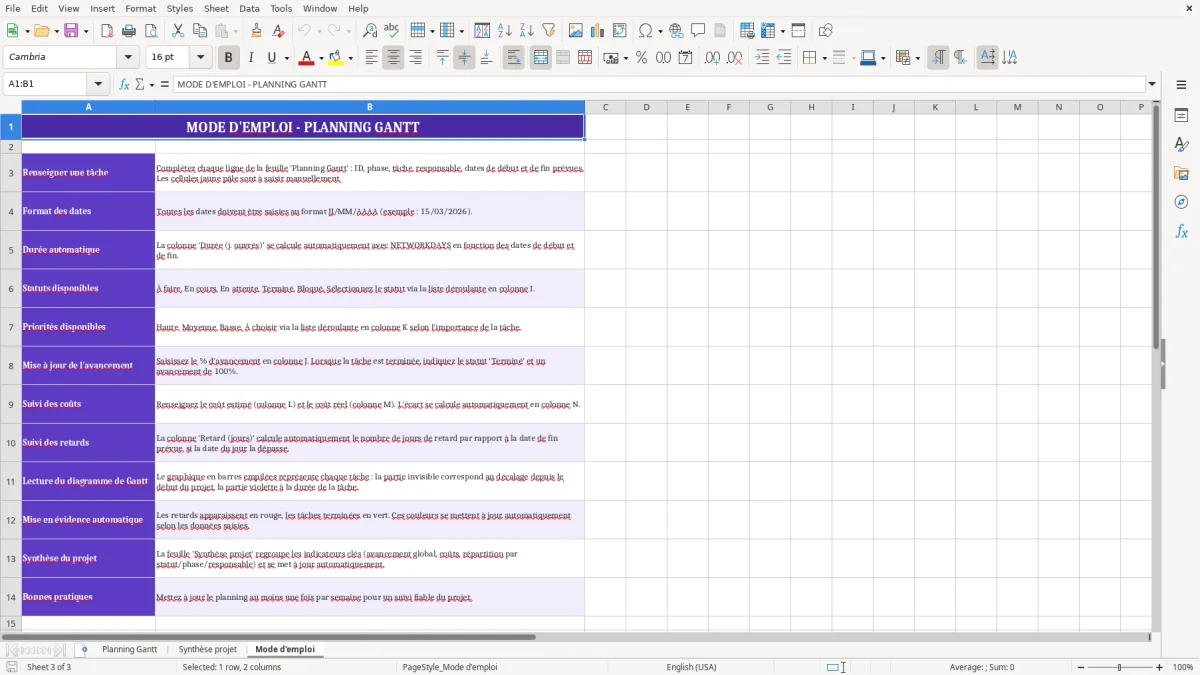The height and width of the screenshot is (675, 1200).
Task: Open the Navigator sidebar compass icon
Action: point(1181,202)
